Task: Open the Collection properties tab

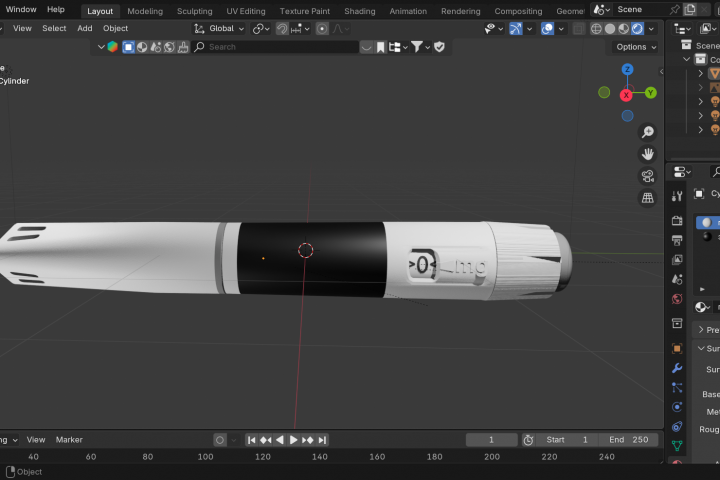Action: tap(677, 323)
